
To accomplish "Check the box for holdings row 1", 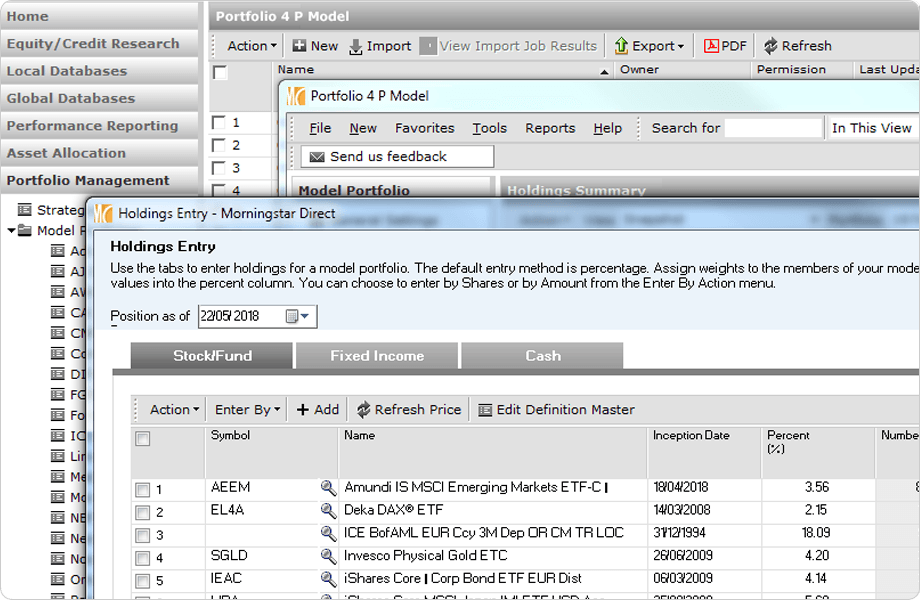I will point(143,490).
